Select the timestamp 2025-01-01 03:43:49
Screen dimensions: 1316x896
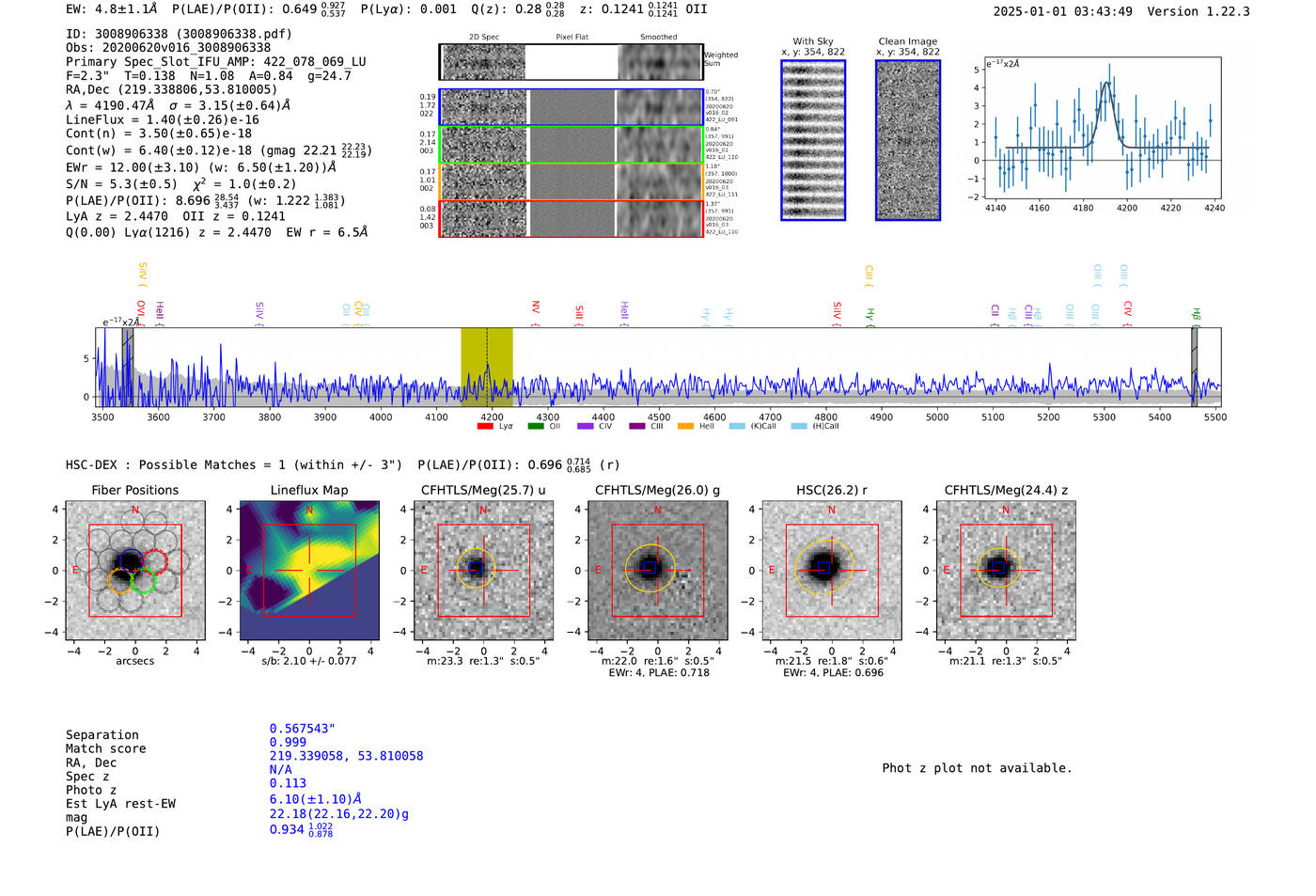(x=1063, y=11)
